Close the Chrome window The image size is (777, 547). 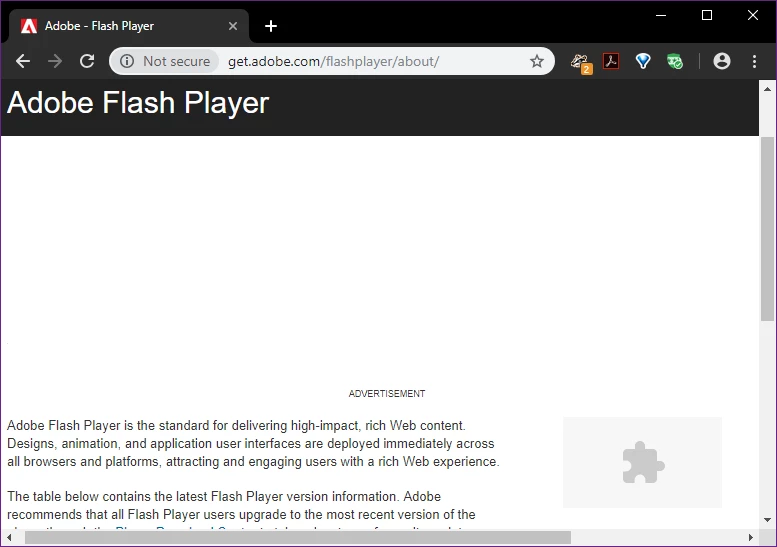752,15
